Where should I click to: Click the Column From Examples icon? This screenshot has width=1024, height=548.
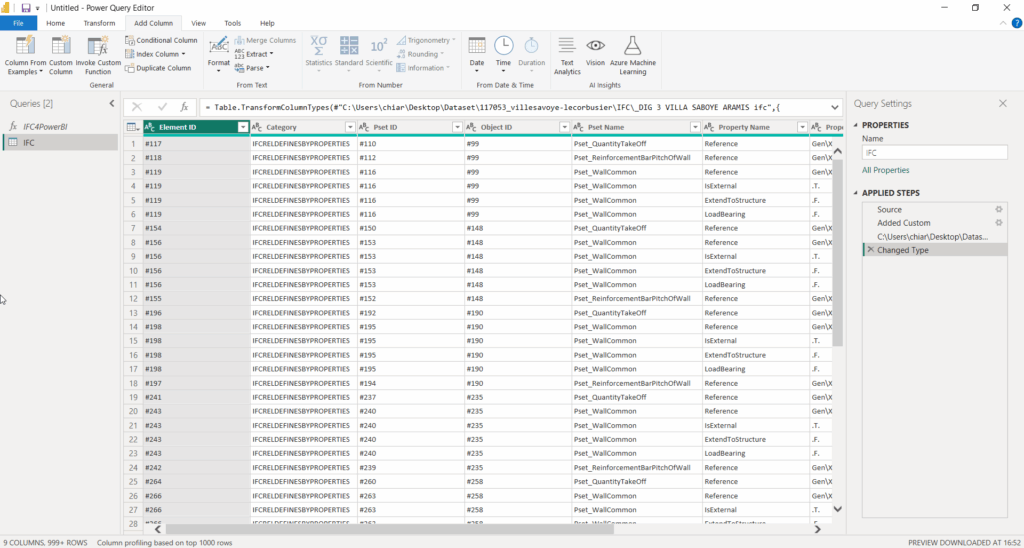25,46
